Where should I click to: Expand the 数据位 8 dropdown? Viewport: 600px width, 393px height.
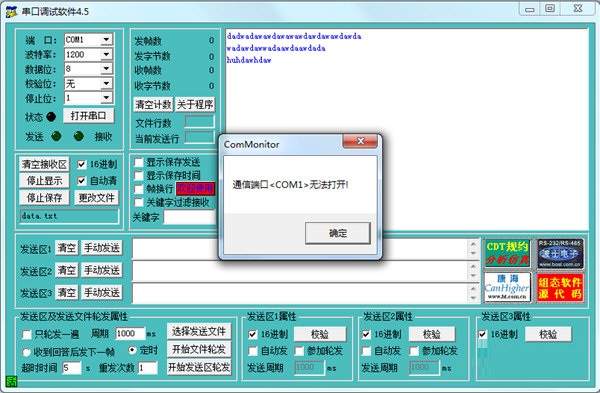[x=106, y=69]
